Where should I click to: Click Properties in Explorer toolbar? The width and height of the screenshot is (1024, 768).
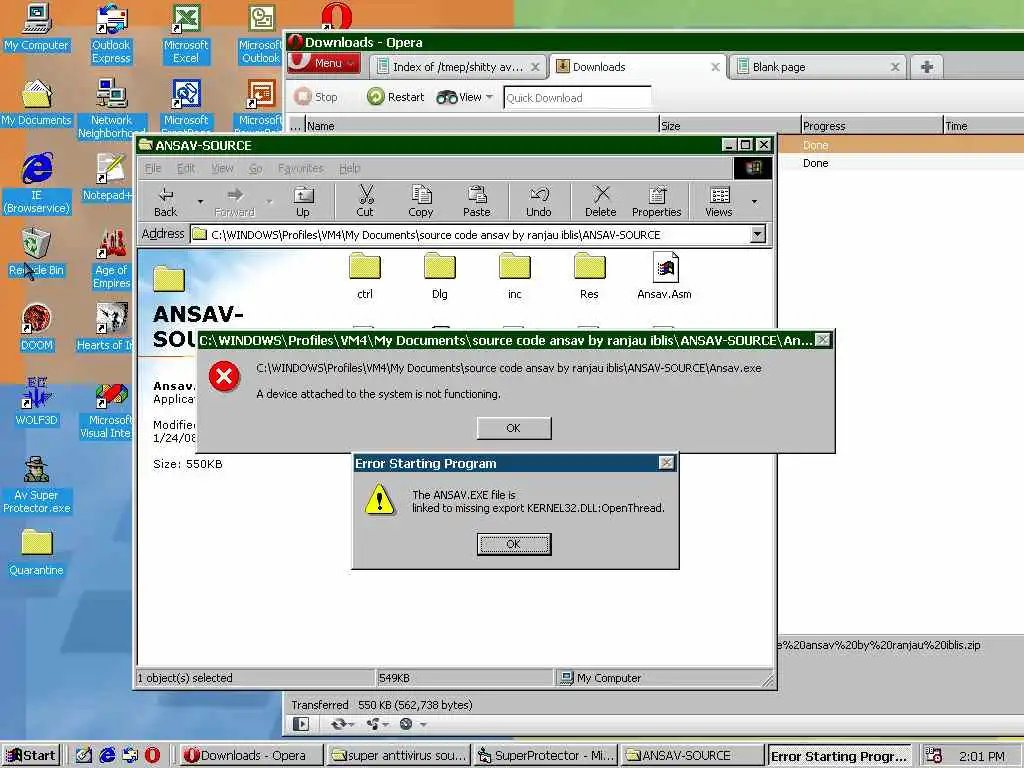pyautogui.click(x=656, y=201)
